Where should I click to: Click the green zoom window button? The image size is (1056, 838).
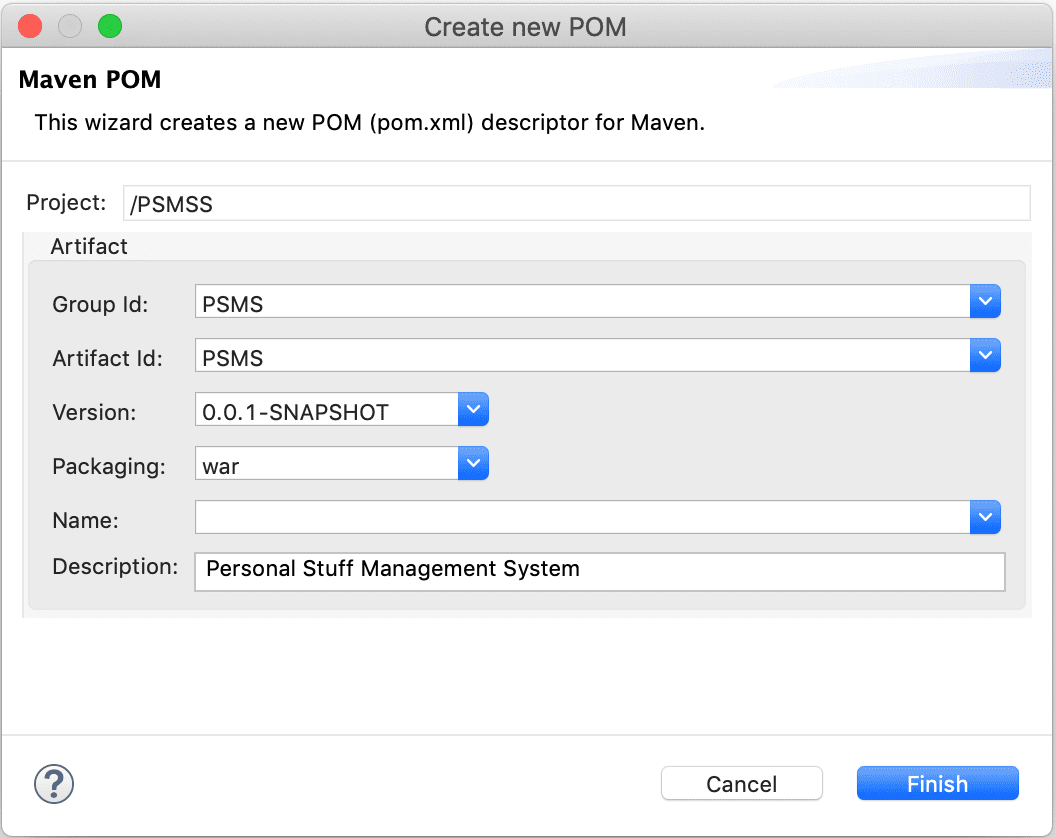point(110,26)
